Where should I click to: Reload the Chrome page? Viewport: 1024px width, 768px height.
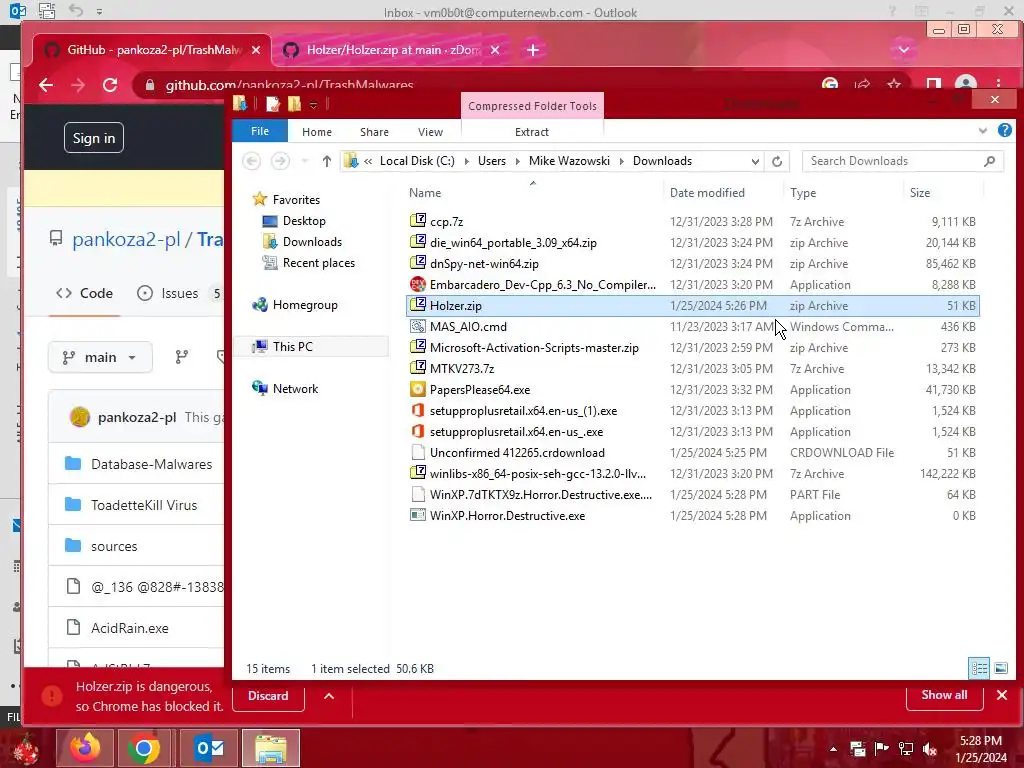click(x=110, y=85)
